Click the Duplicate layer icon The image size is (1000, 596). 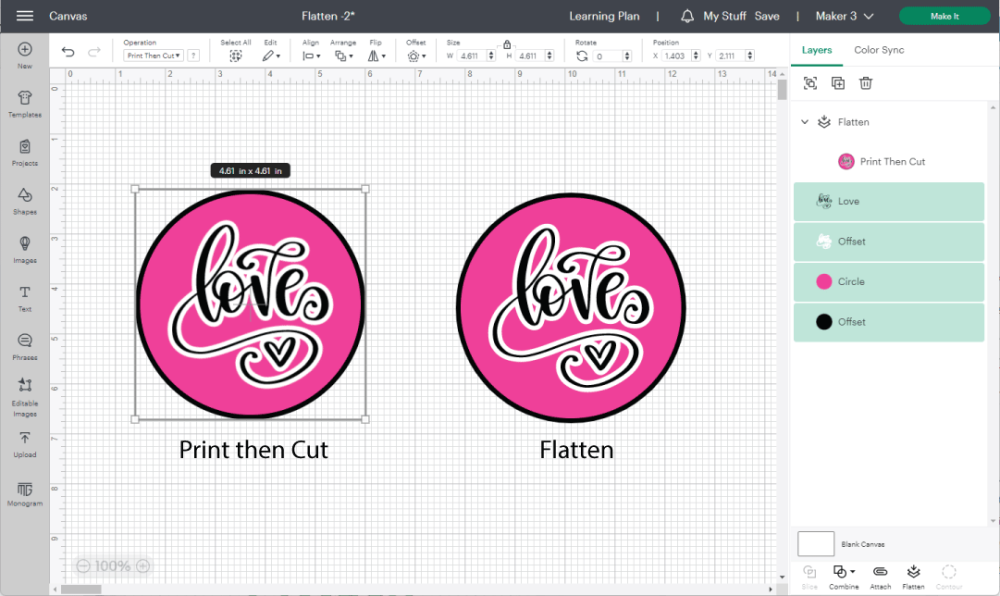[838, 83]
